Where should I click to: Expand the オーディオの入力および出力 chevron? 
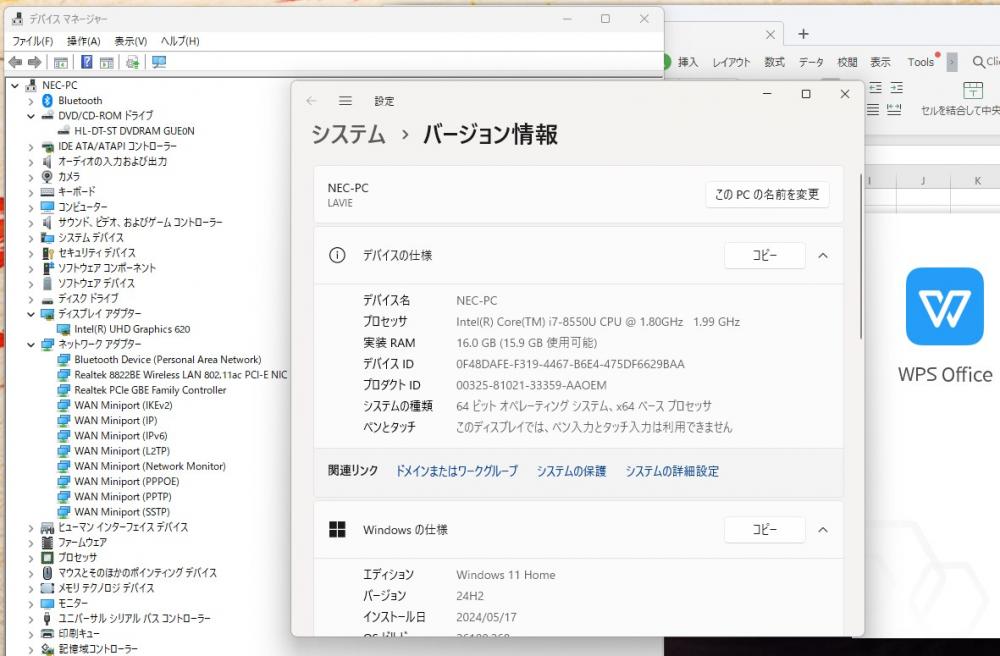(x=31, y=162)
